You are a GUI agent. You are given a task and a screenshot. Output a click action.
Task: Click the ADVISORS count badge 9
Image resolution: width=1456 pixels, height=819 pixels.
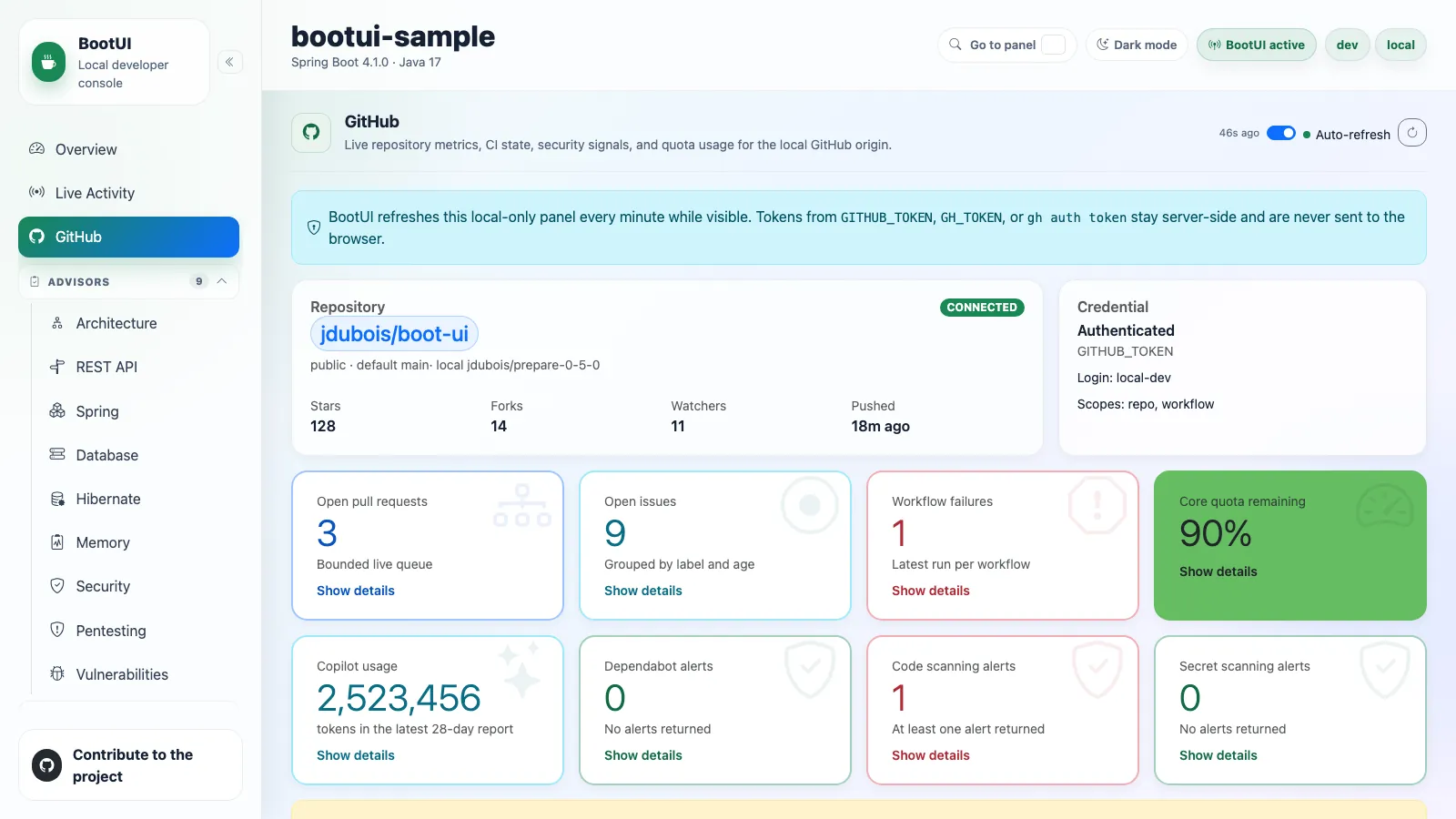(x=199, y=281)
